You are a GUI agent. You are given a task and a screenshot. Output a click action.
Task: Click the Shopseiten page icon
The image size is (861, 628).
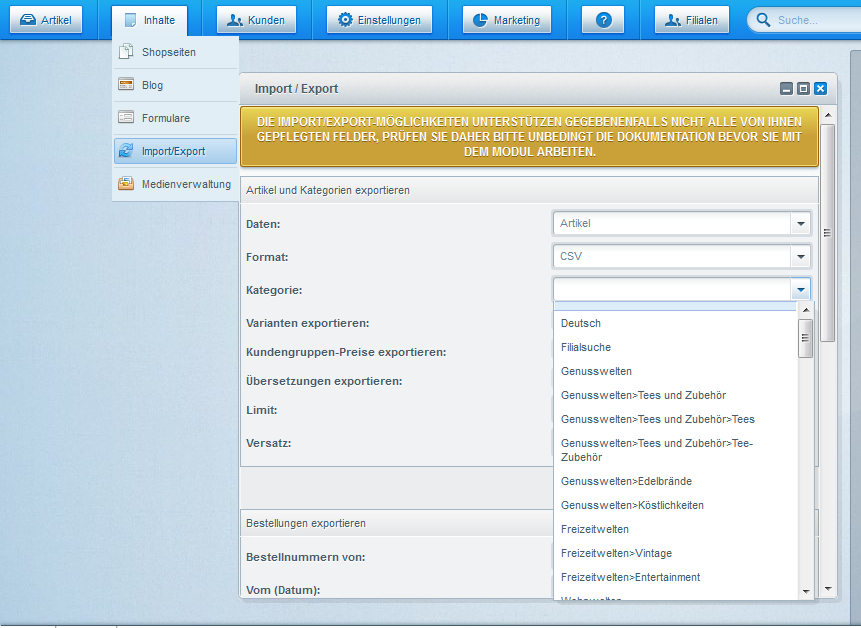coord(125,52)
